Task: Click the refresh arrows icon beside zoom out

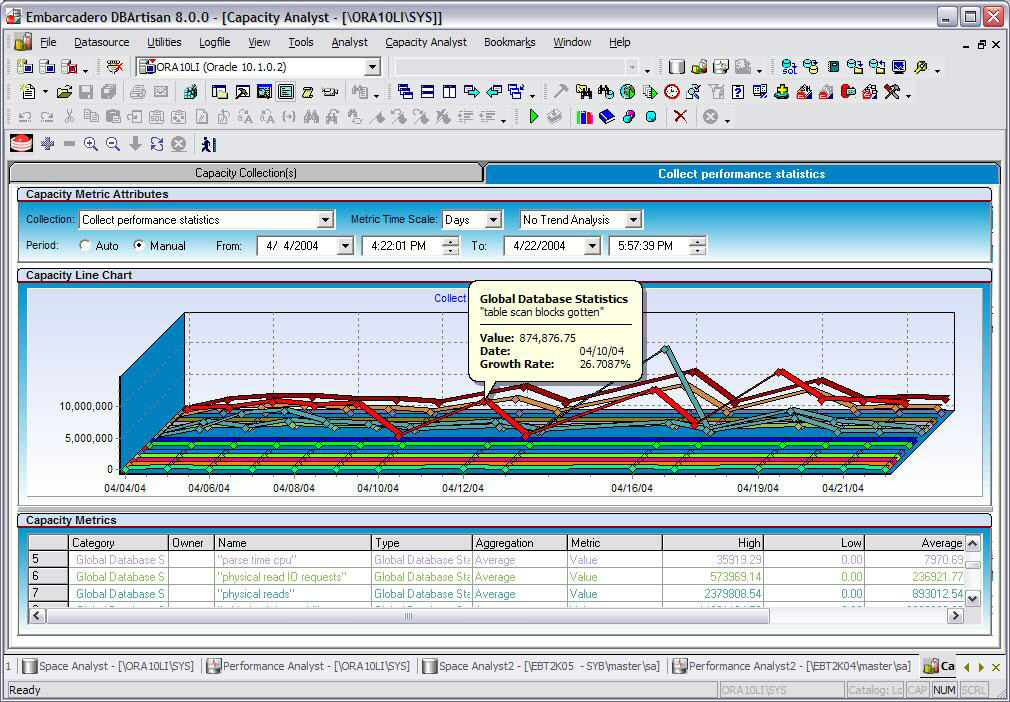Action: pyautogui.click(x=157, y=144)
